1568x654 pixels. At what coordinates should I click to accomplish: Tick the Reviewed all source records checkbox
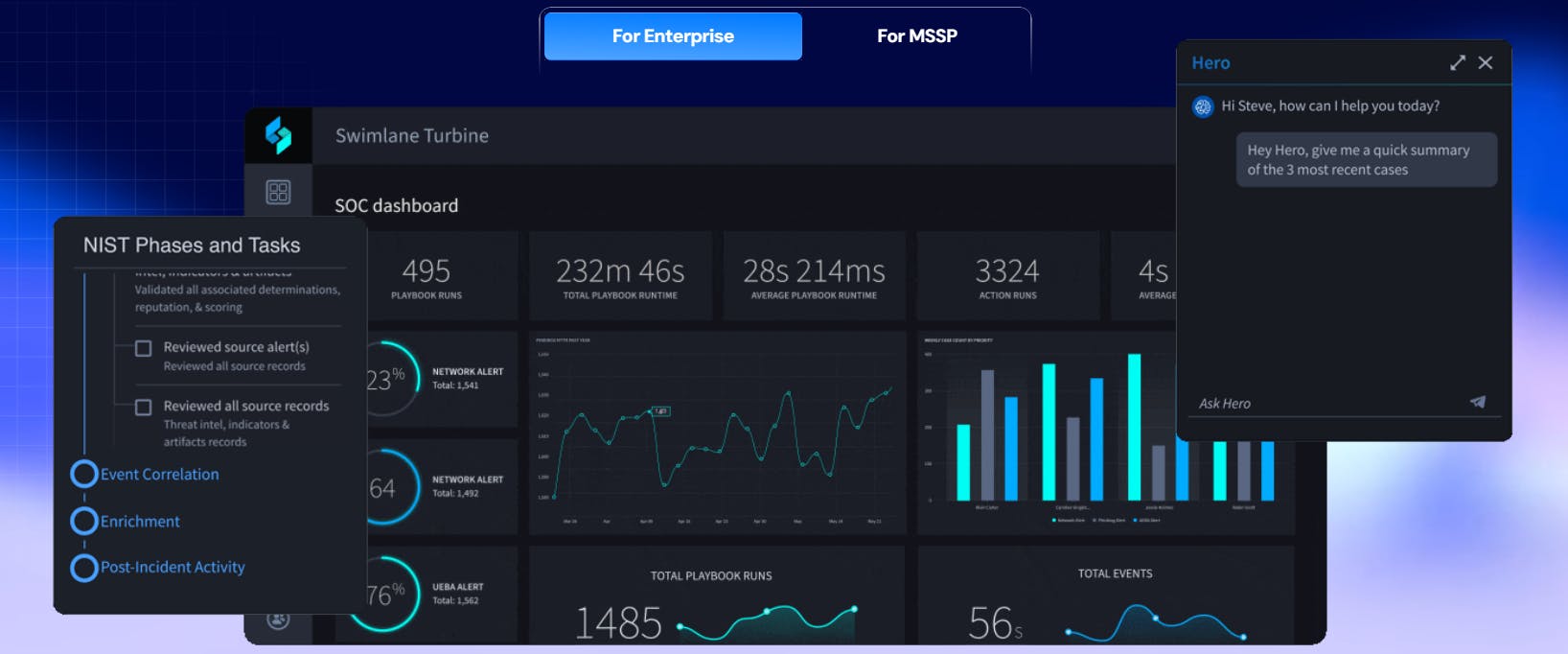(144, 408)
